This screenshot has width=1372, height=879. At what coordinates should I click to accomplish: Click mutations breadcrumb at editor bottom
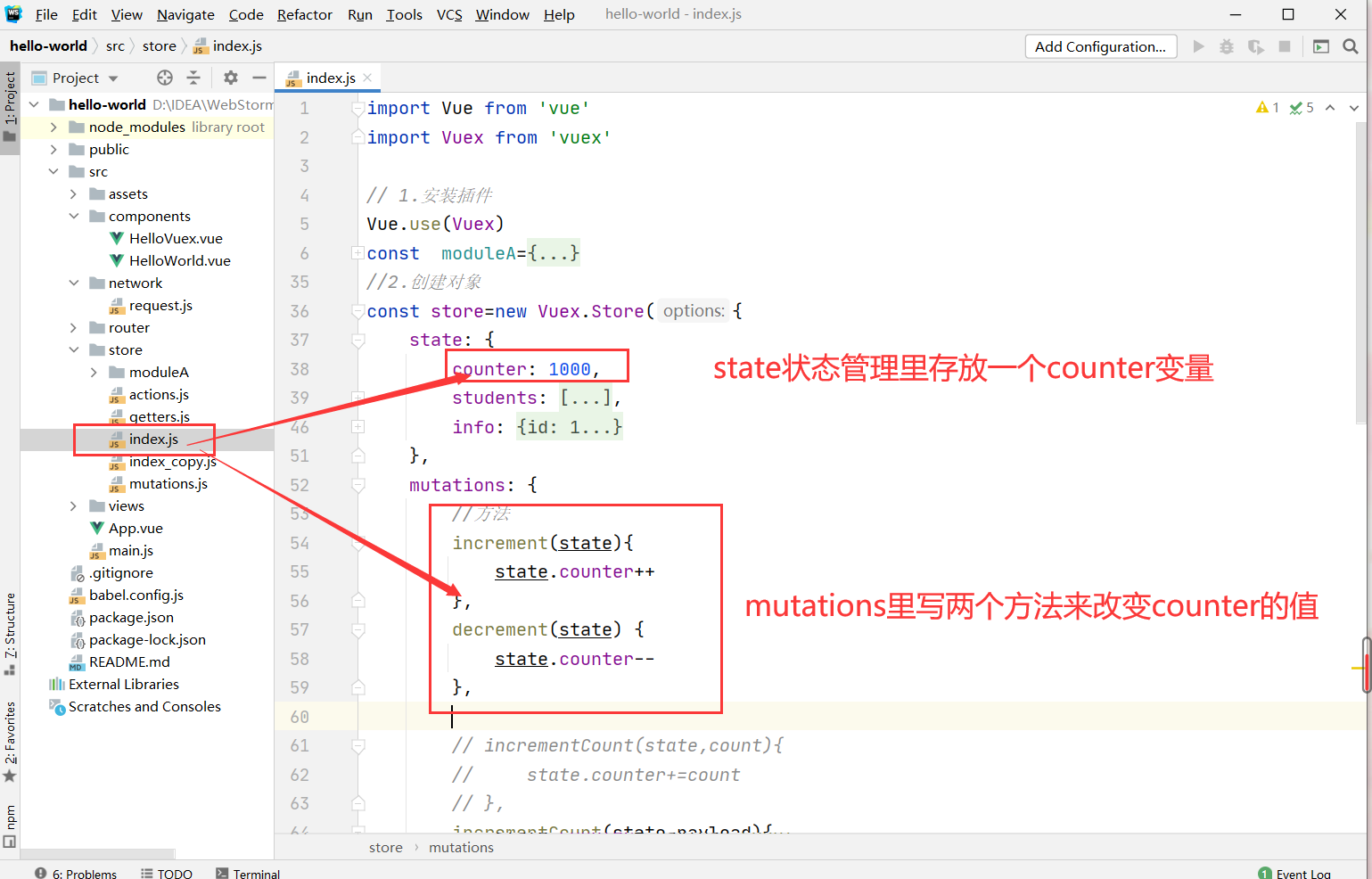[x=461, y=848]
